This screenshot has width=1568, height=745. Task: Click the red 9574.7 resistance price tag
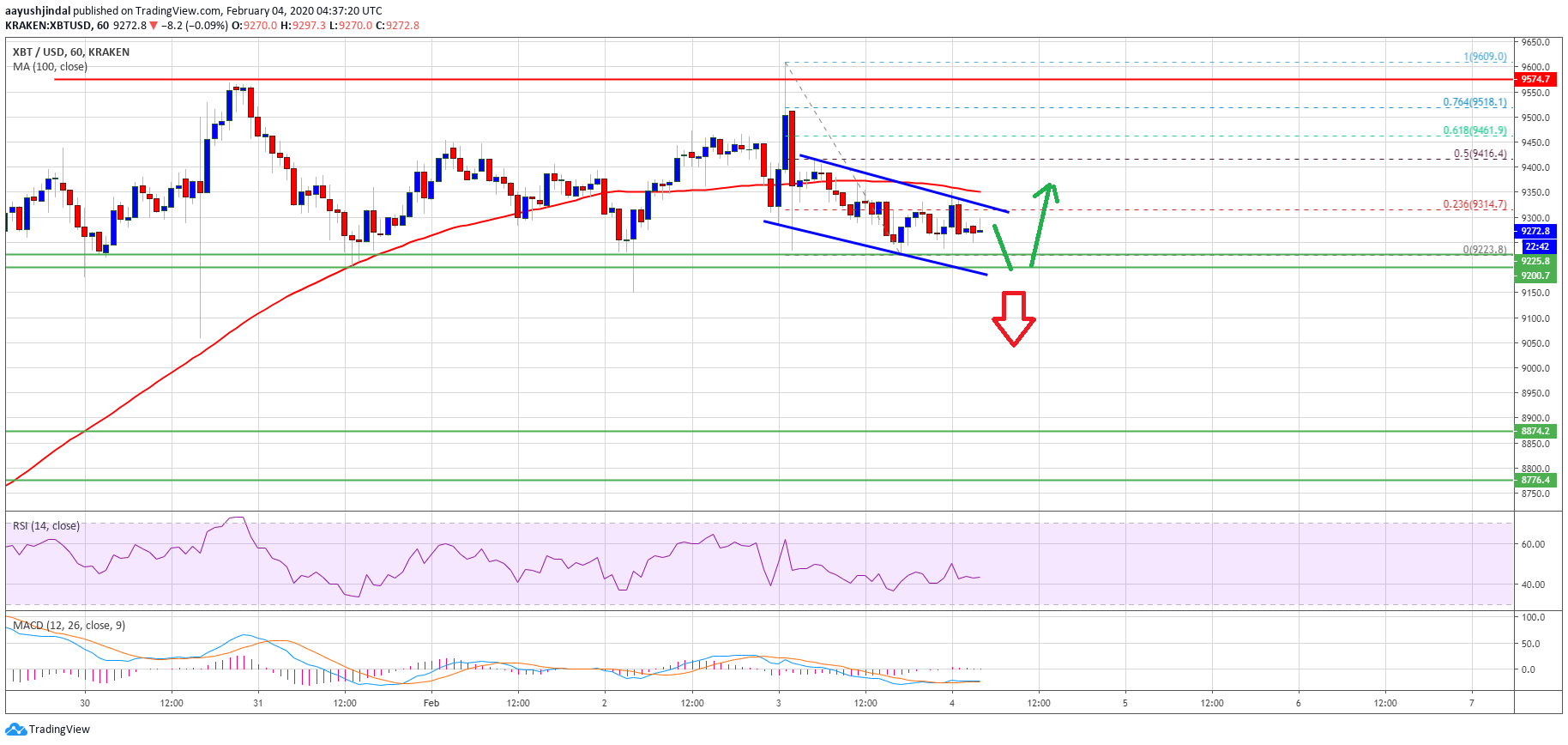1535,79
